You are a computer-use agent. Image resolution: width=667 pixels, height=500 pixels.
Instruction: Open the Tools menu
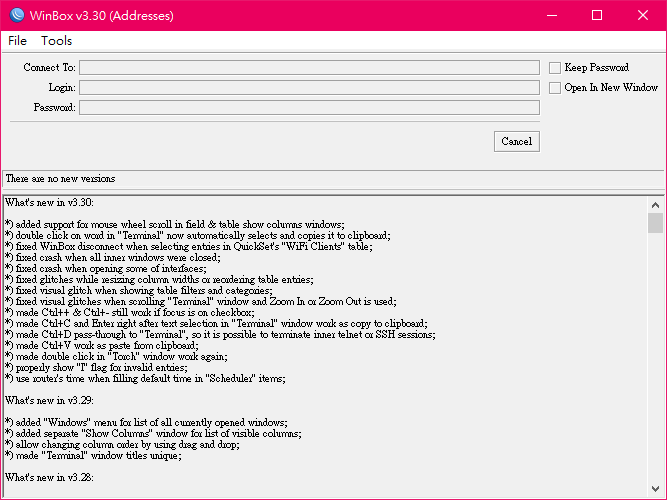(57, 41)
